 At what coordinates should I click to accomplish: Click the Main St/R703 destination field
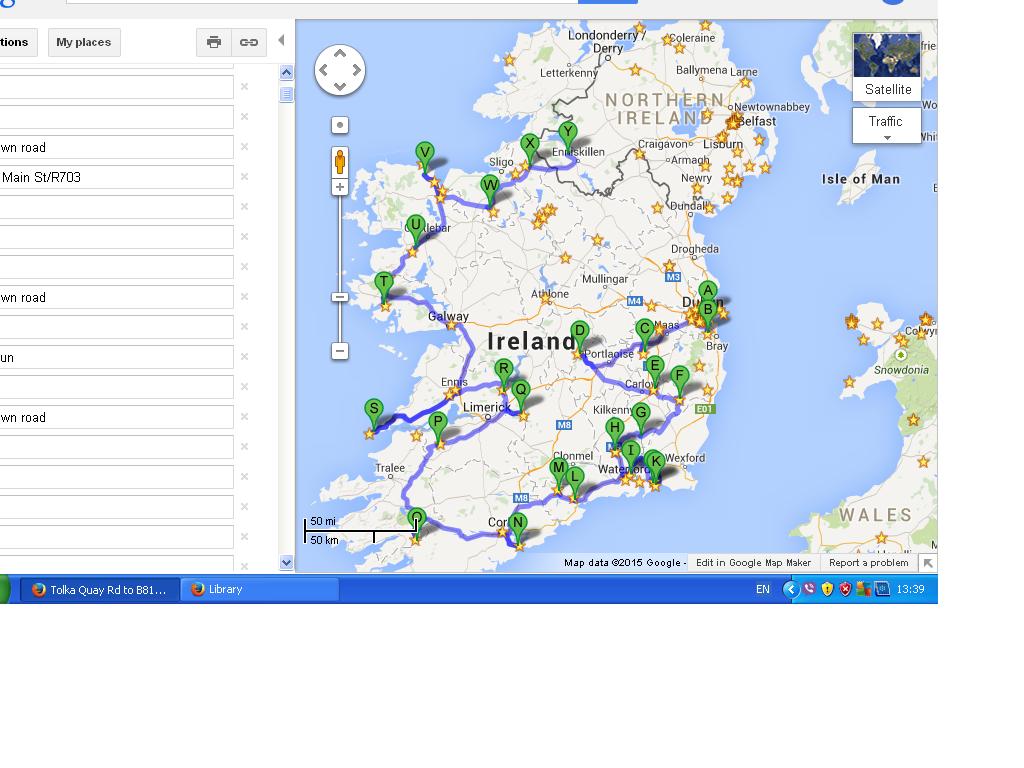point(116,177)
